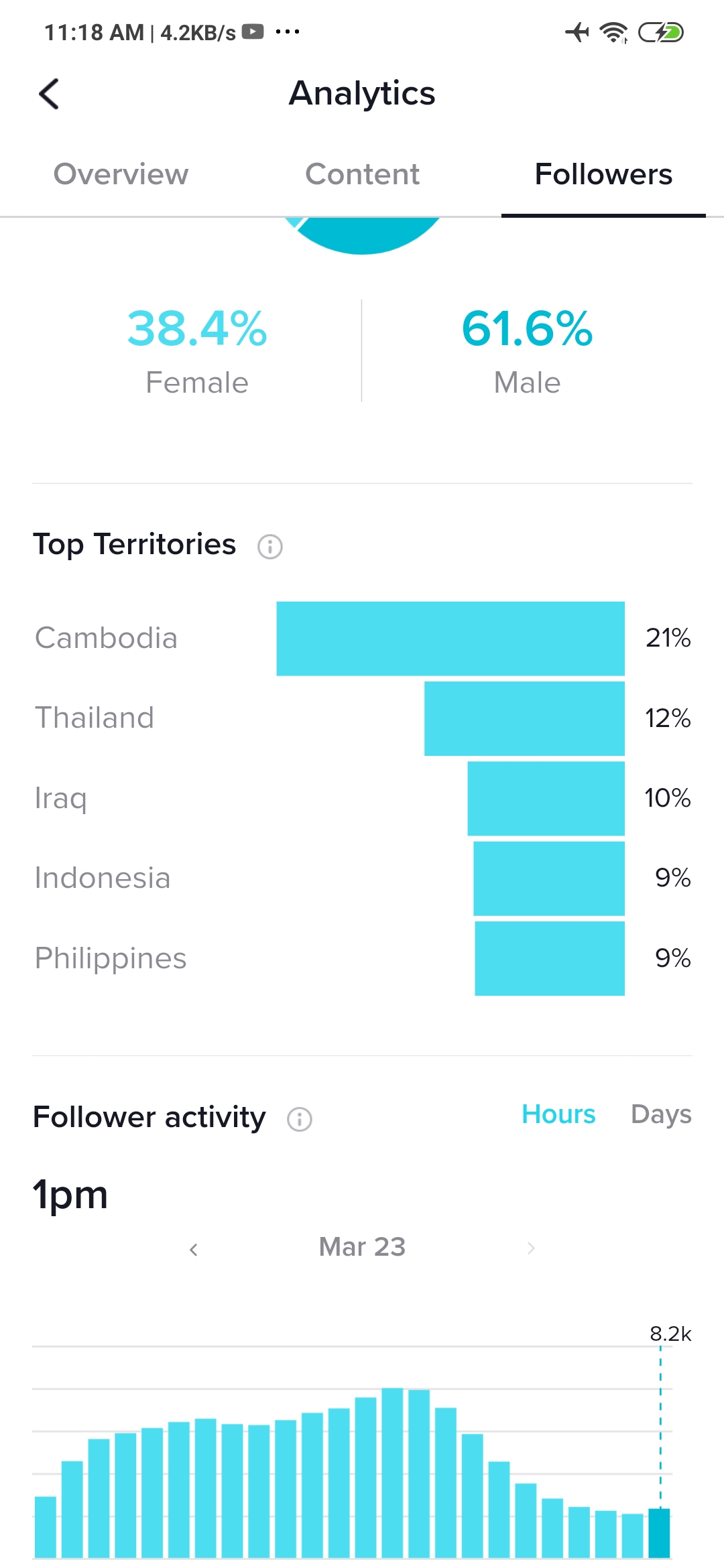
Task: Select the highlighted last hour bar
Action: tap(659, 1533)
